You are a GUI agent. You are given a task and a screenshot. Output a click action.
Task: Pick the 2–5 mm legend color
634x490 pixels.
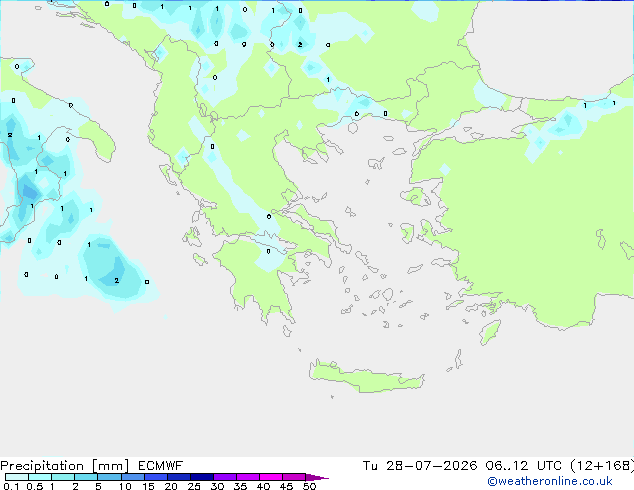click(x=86, y=477)
